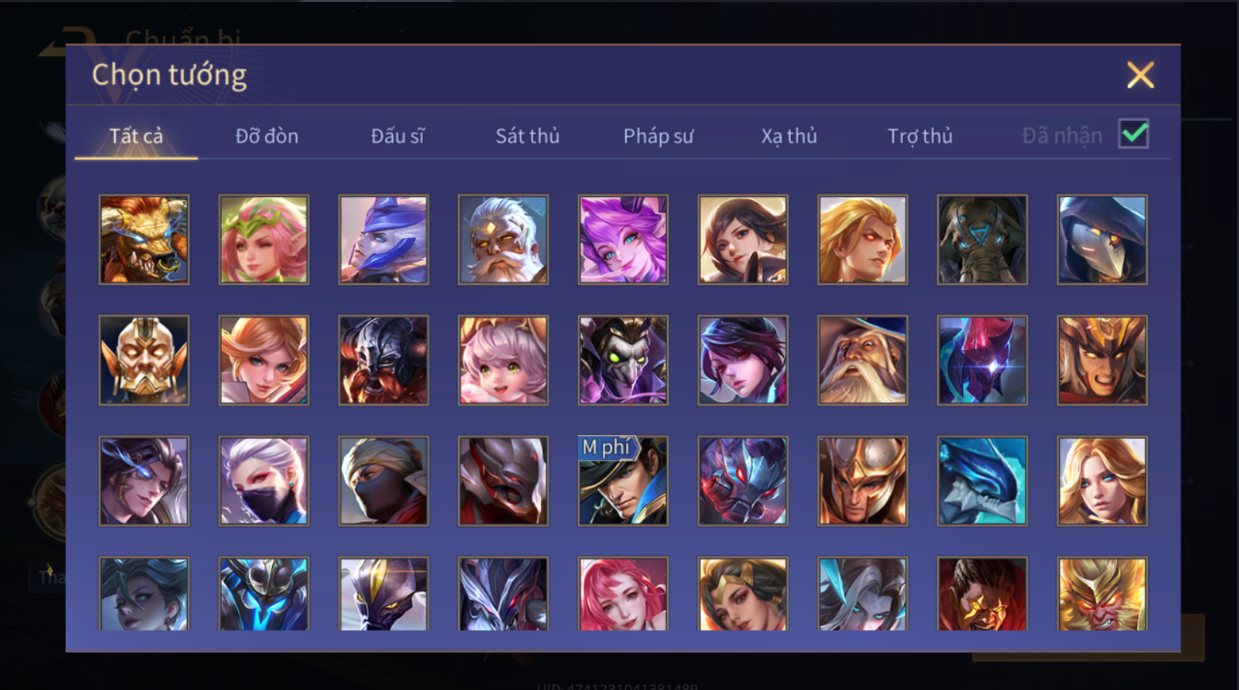1239x690 pixels.
Task: Choose the pink-haired hero with green leaf crown
Action: coord(264,239)
